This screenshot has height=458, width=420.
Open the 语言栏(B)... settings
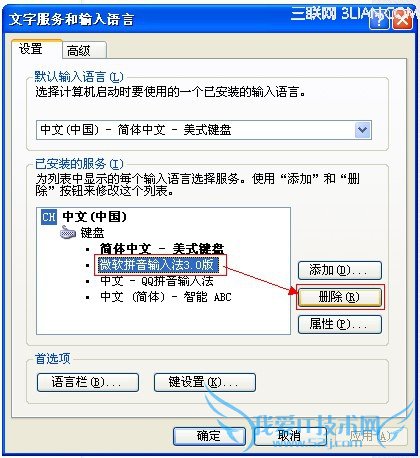88,382
